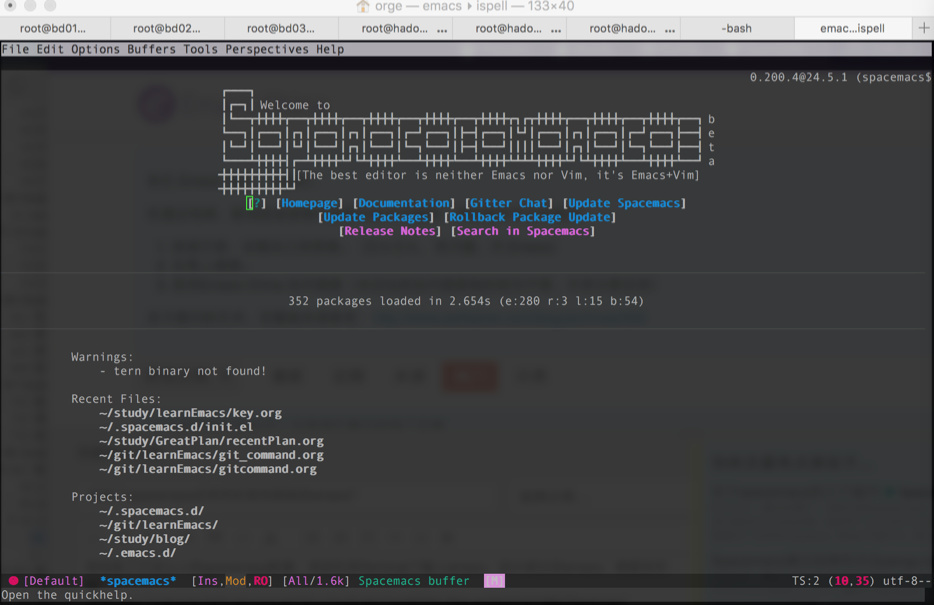Open the Tools menu

200,49
